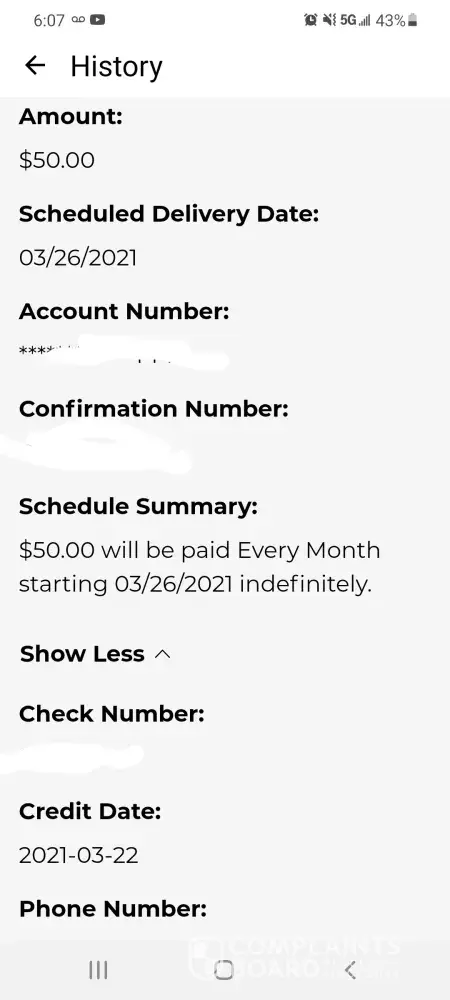The height and width of the screenshot is (1000, 450).
Task: Tap the YouTube notification icon in status bar
Action: [x=98, y=20]
